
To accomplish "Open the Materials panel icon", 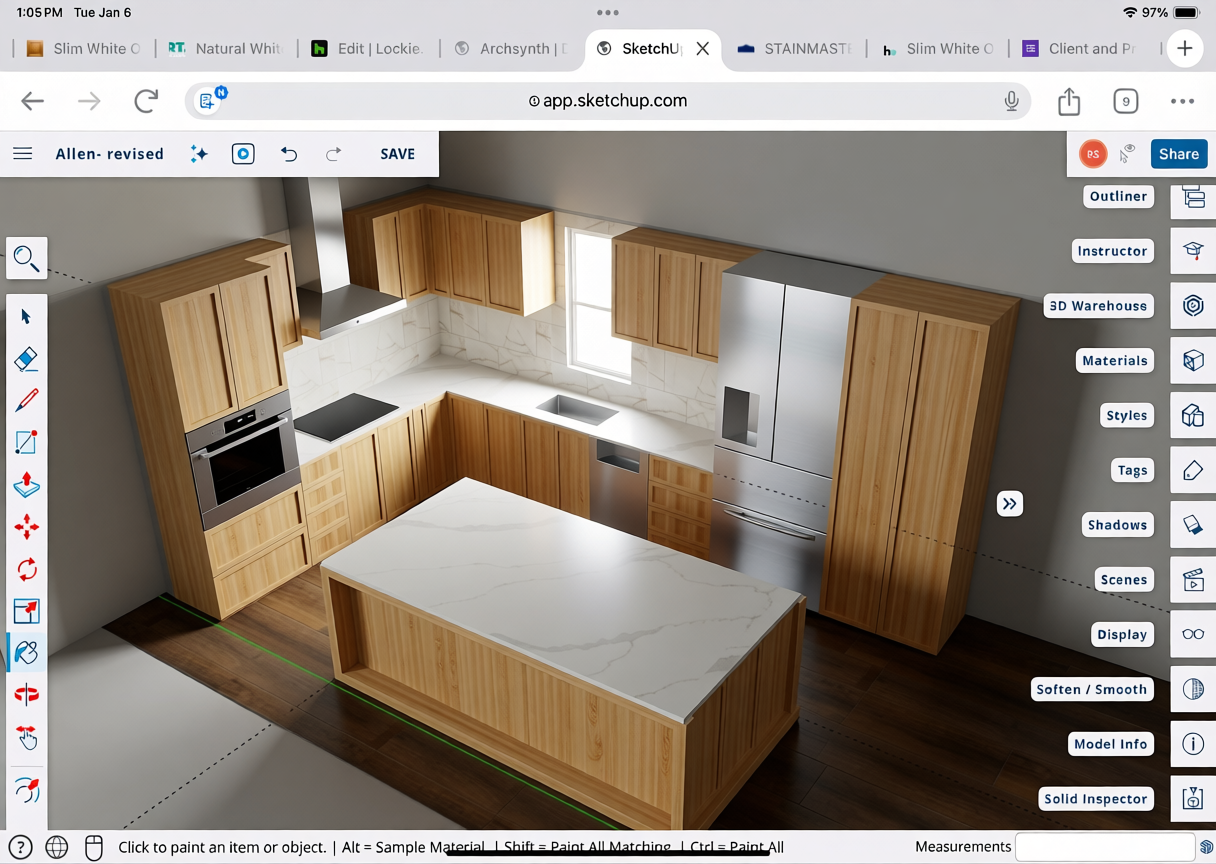I will tap(1193, 361).
